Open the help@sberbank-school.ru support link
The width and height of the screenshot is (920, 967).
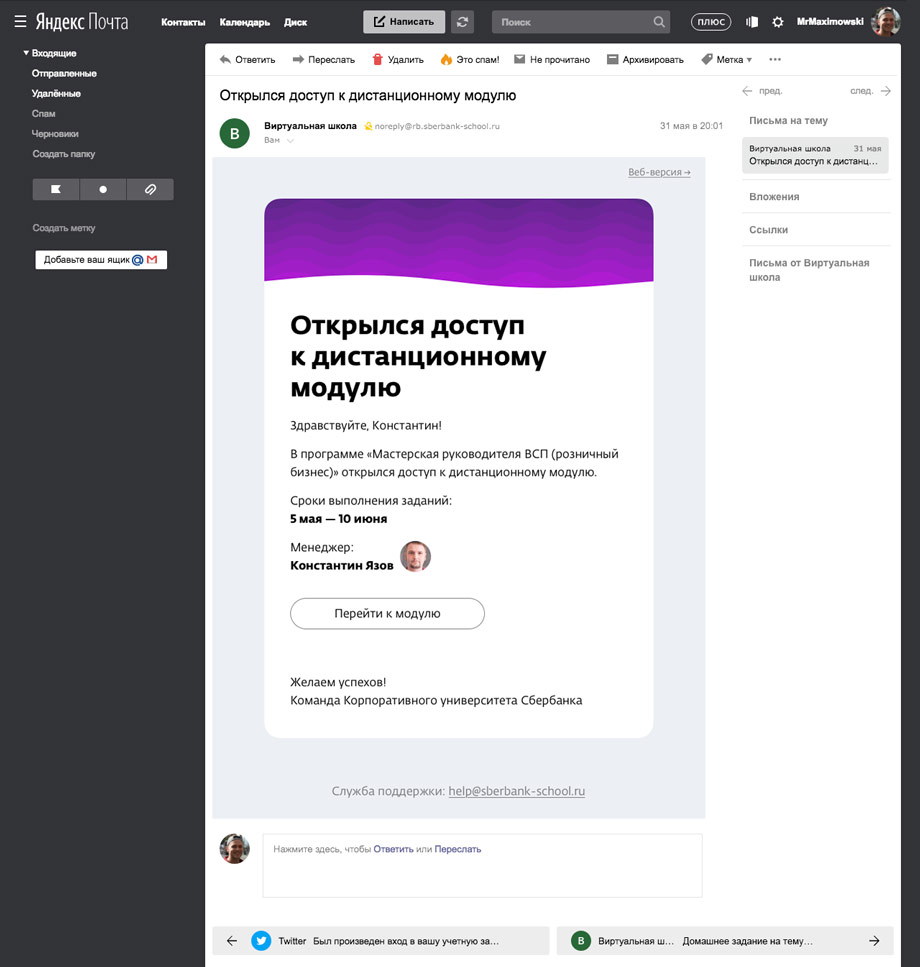pyautogui.click(x=516, y=791)
